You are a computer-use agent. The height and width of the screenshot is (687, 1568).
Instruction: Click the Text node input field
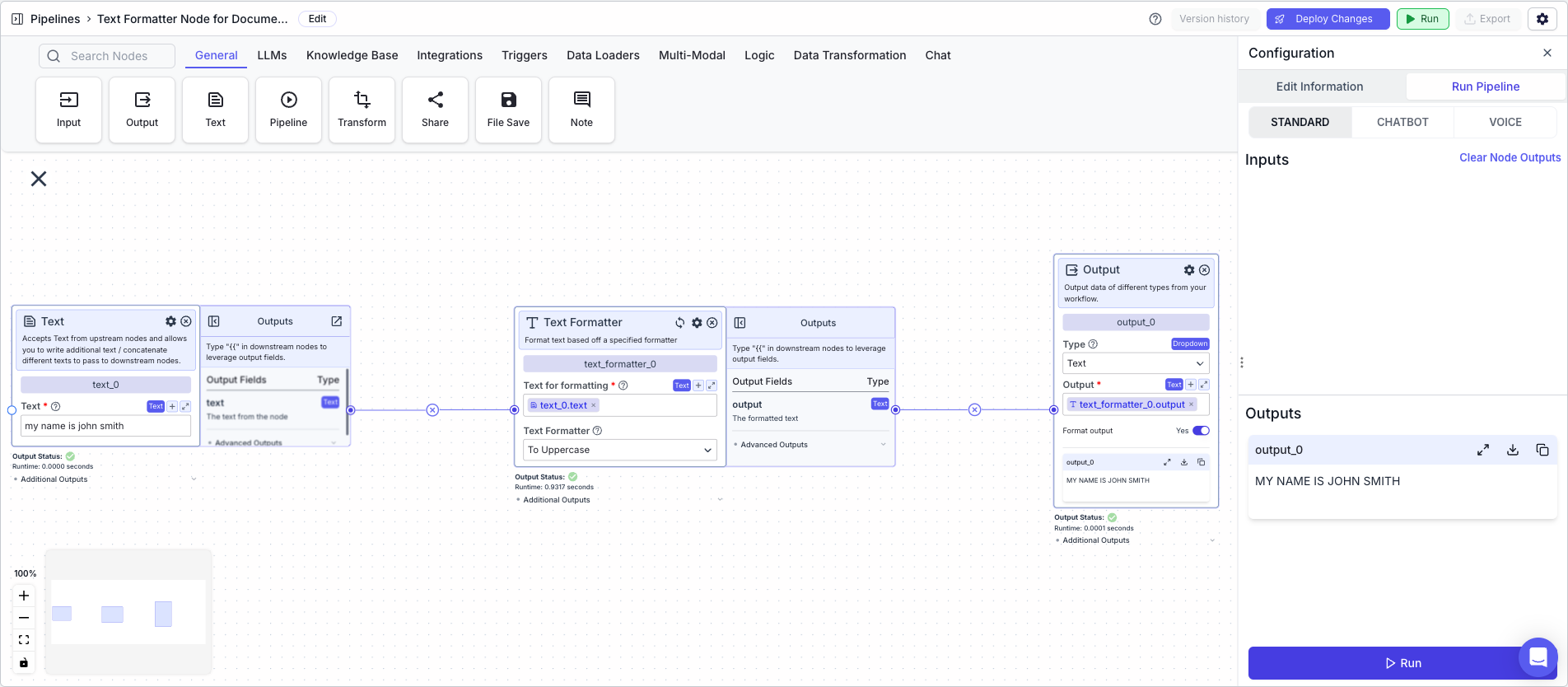pos(105,426)
